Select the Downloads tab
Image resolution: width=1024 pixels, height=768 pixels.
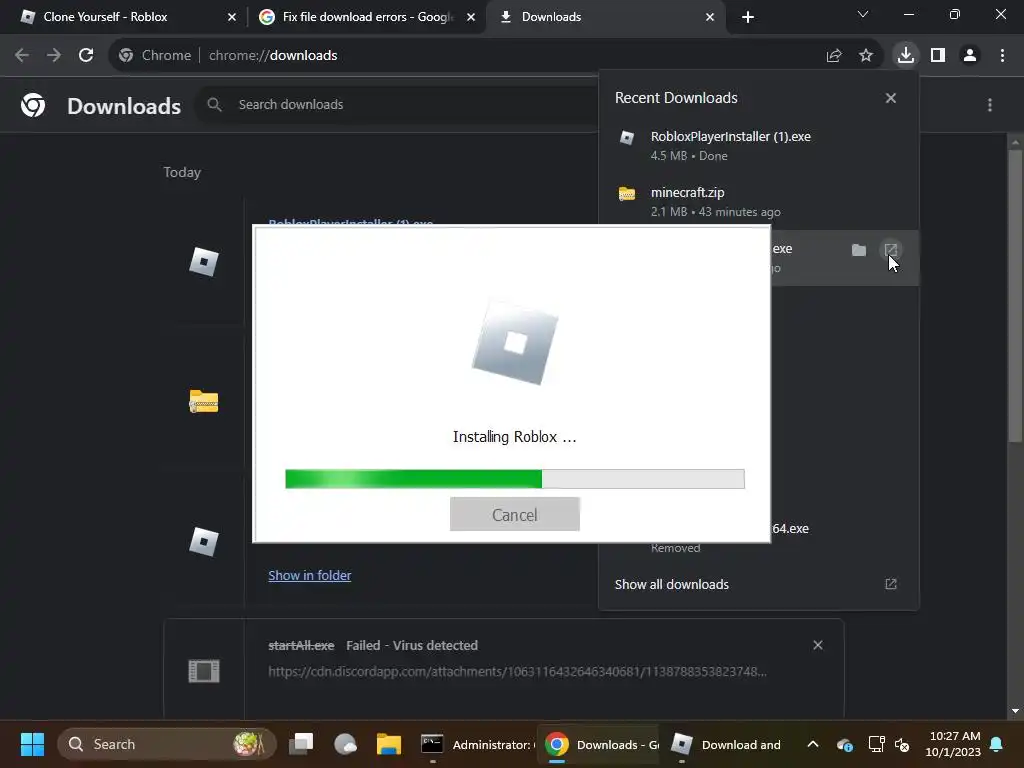click(604, 17)
